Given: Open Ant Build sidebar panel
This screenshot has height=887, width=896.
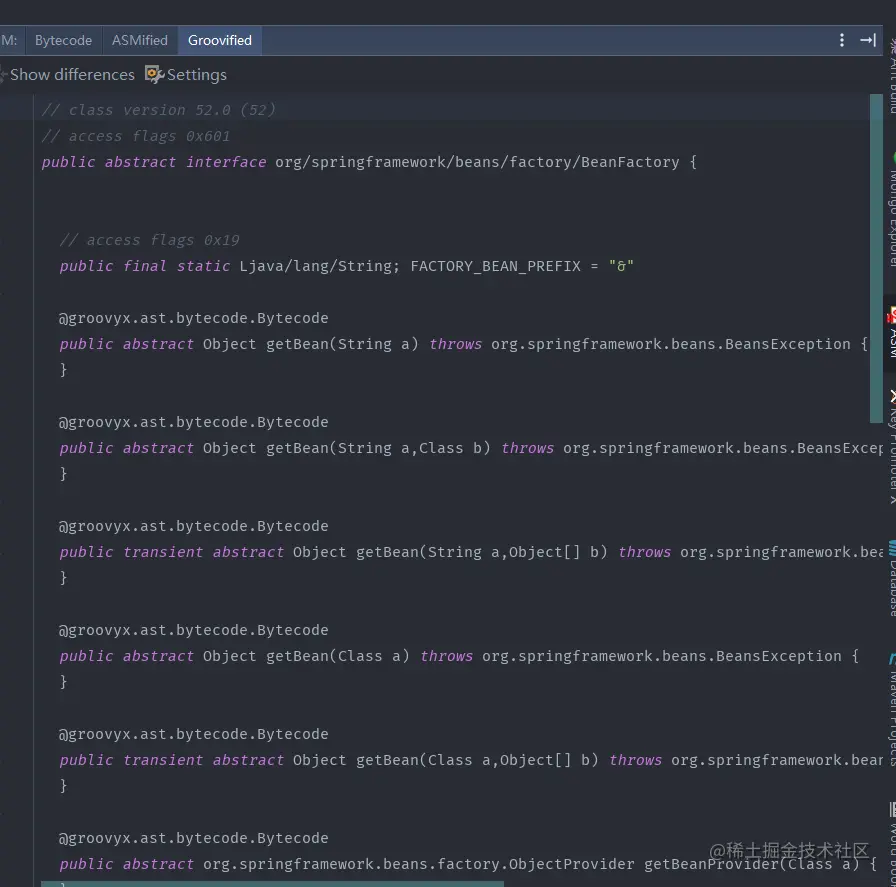Looking at the screenshot, I should 891,75.
